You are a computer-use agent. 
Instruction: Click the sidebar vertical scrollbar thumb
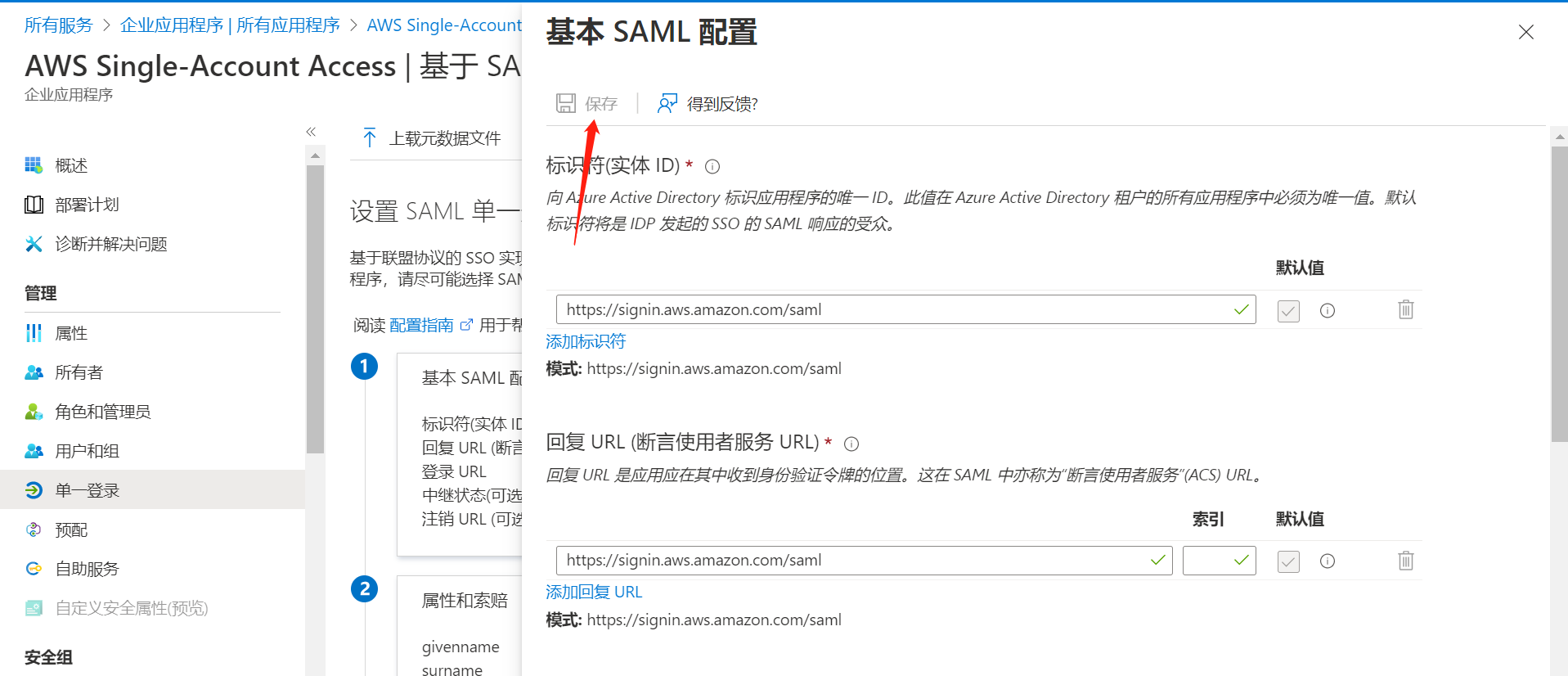[x=315, y=309]
